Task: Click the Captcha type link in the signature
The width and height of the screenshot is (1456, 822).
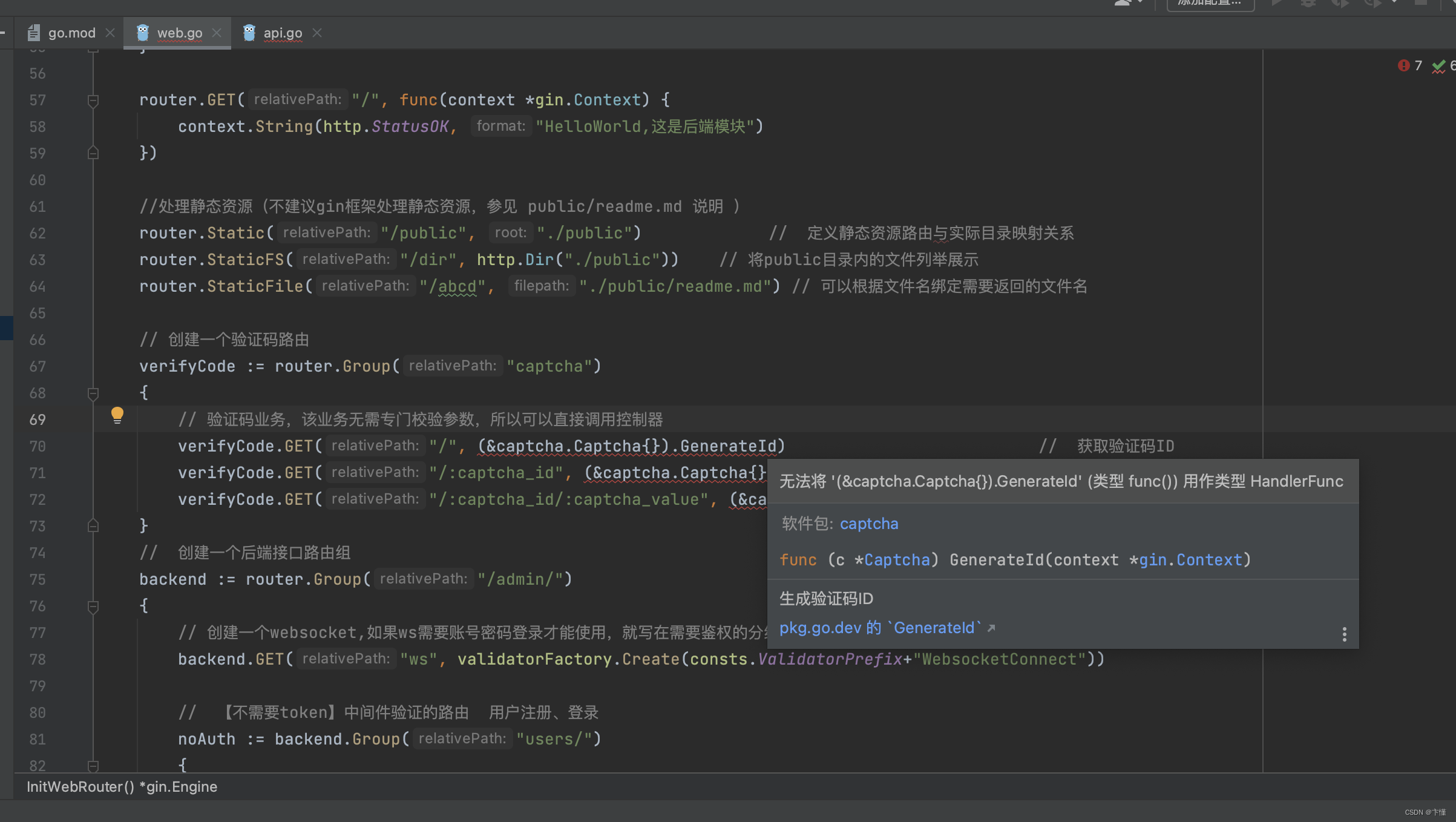Action: [x=897, y=560]
